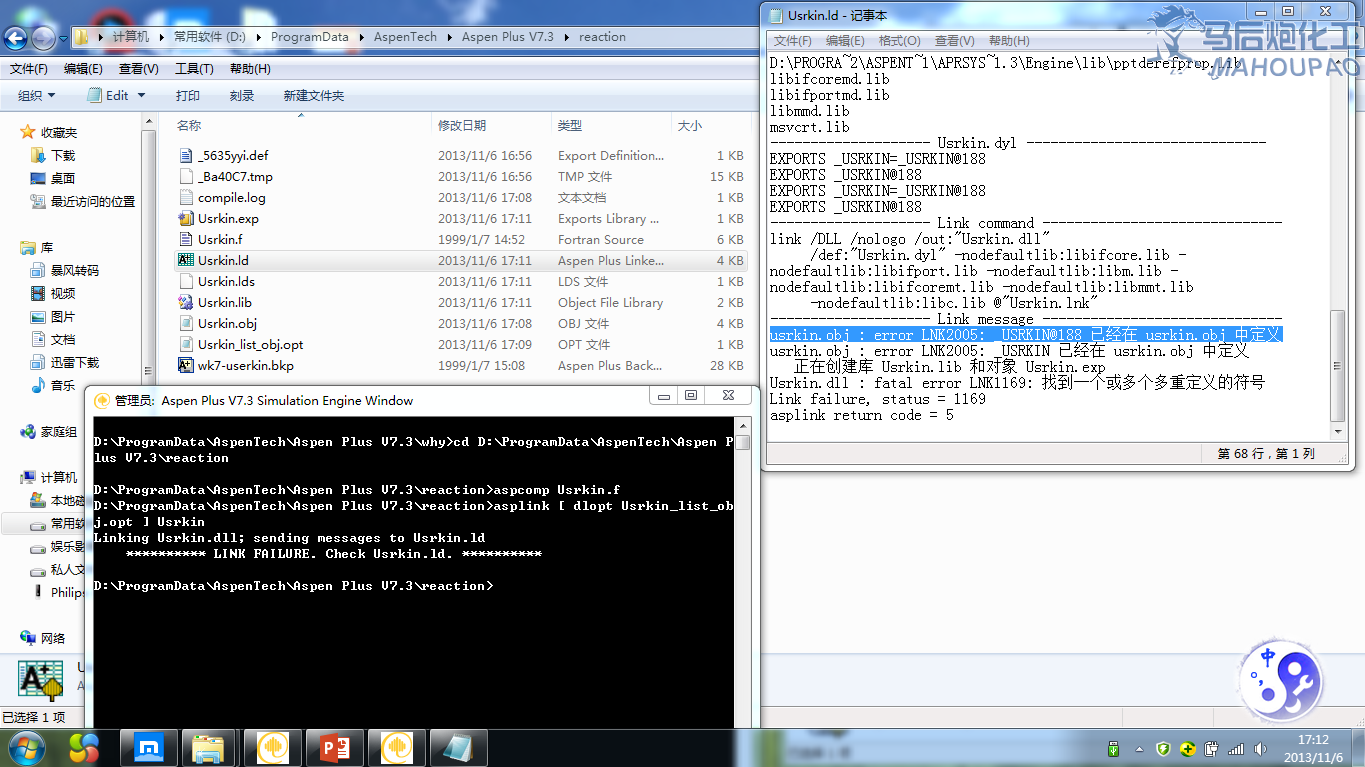Viewport: 1365px width, 767px height.
Task: Click the 新建文件夹 button
Action: [313, 95]
